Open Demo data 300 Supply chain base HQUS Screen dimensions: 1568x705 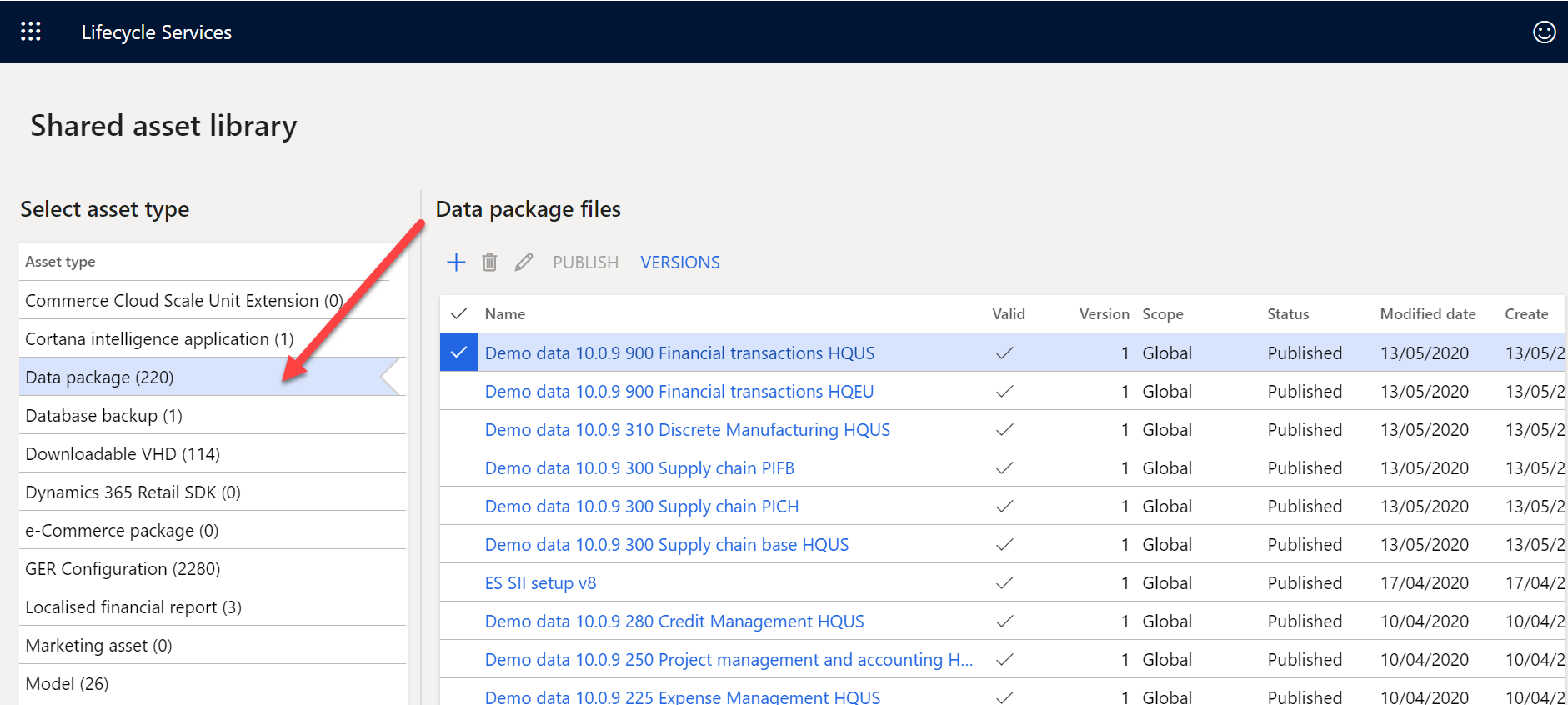667,545
